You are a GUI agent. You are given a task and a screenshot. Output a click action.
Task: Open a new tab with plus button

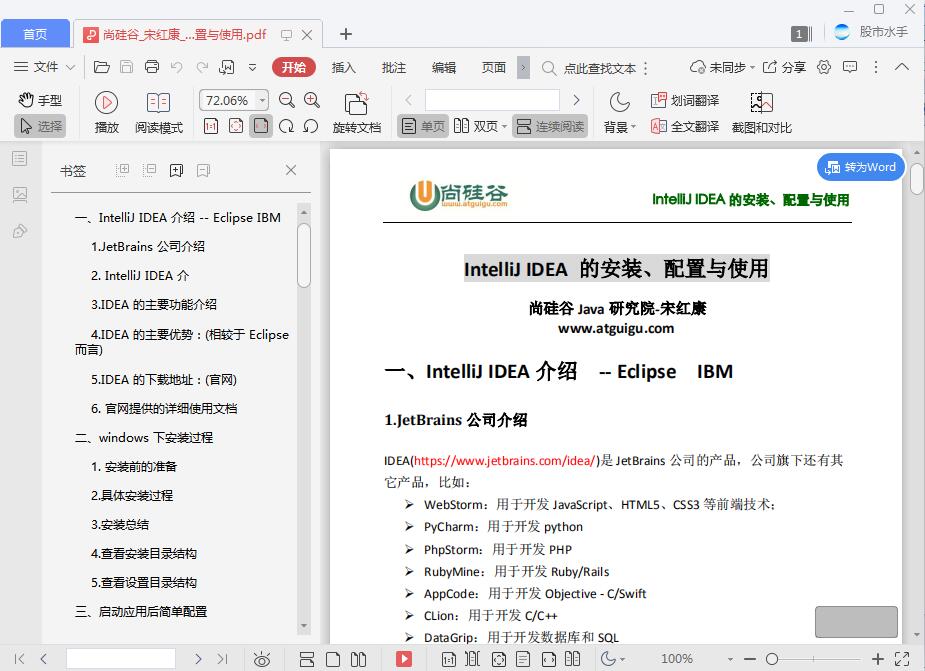click(x=346, y=34)
